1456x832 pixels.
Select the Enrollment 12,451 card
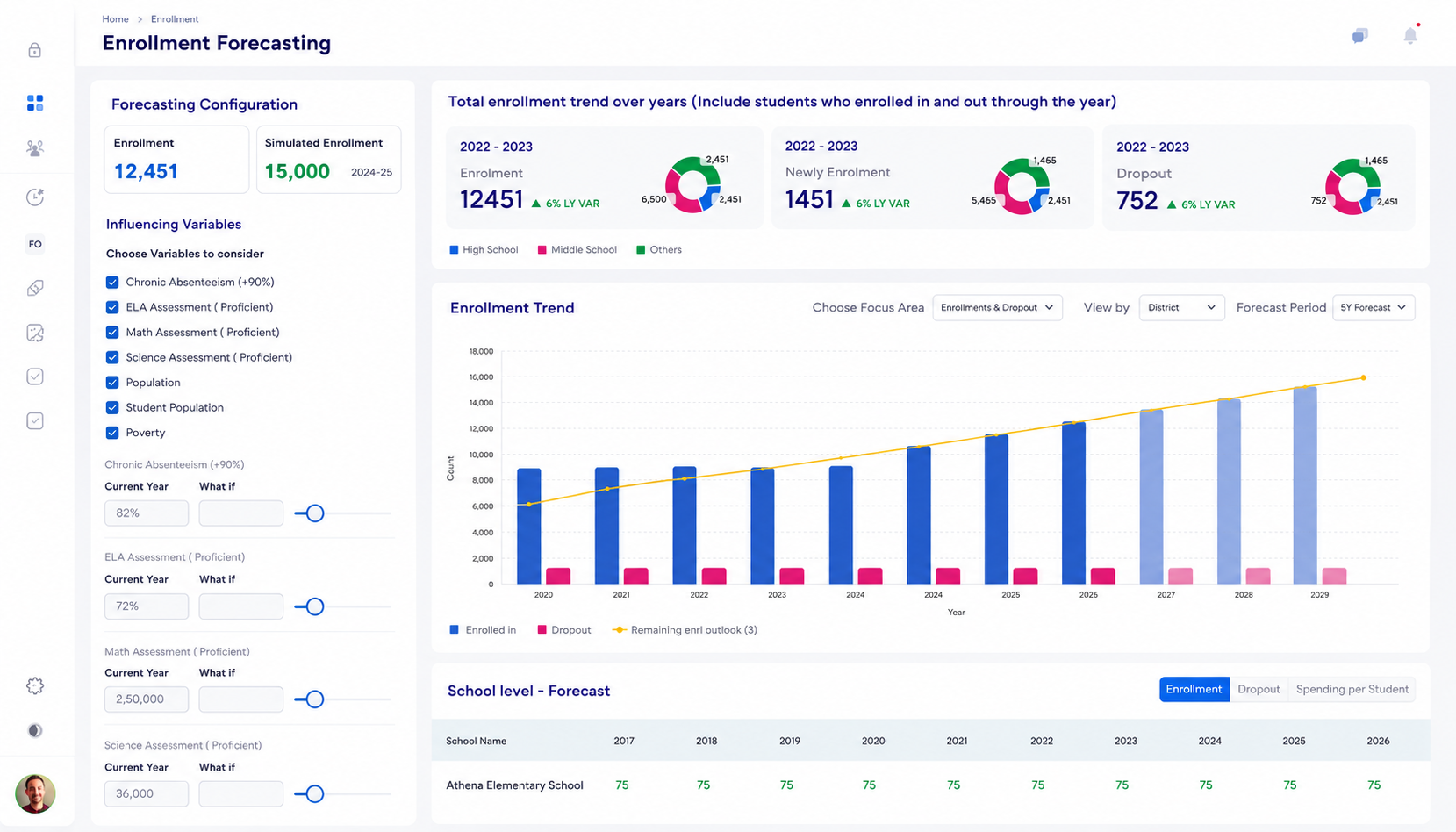coord(176,159)
